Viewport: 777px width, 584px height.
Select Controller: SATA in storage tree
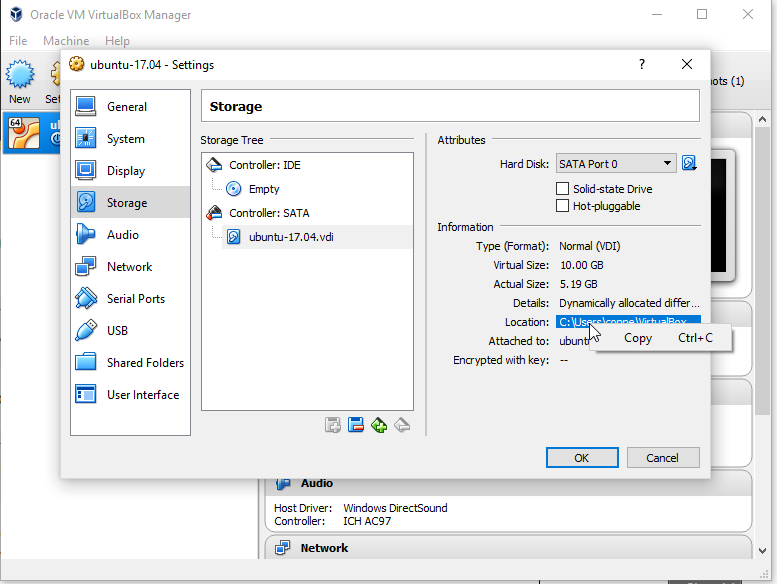(x=267, y=213)
